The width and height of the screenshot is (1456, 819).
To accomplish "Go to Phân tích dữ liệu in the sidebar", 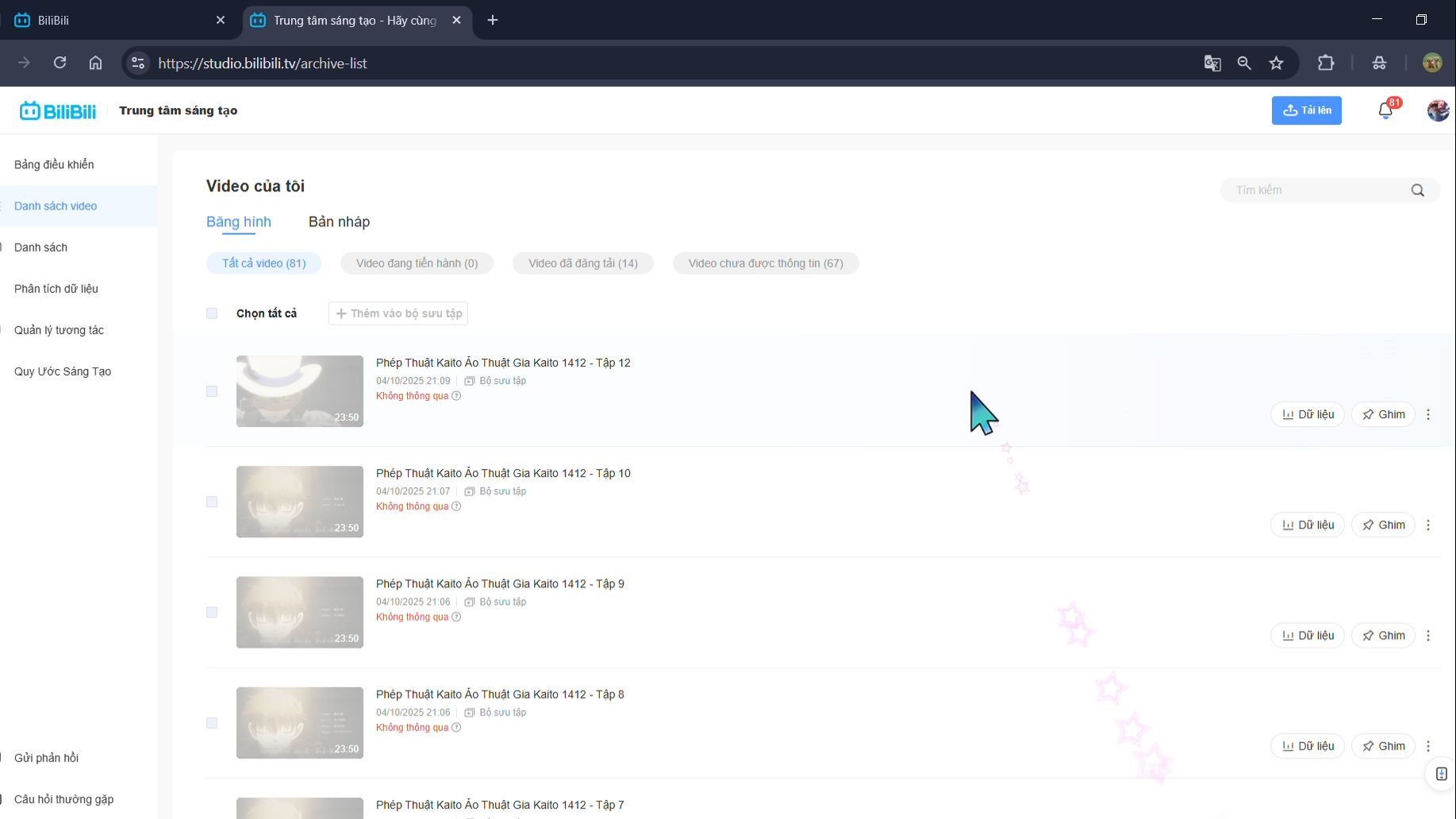I will point(56,289).
